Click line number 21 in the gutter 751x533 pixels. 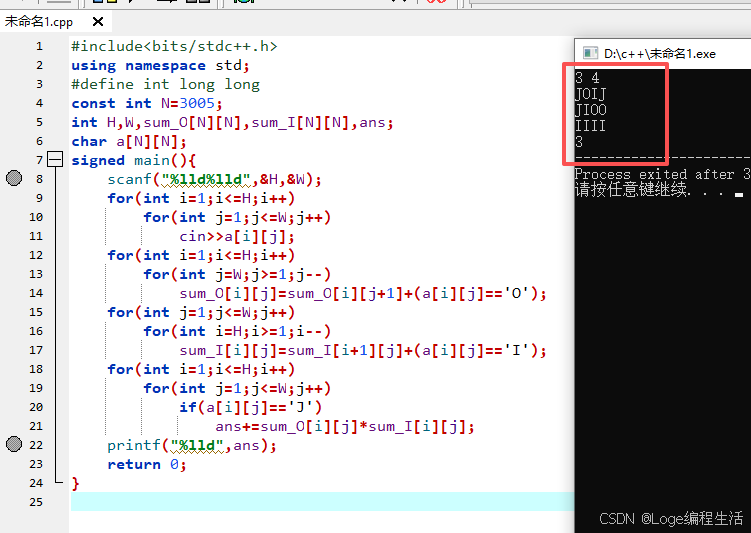pos(36,426)
